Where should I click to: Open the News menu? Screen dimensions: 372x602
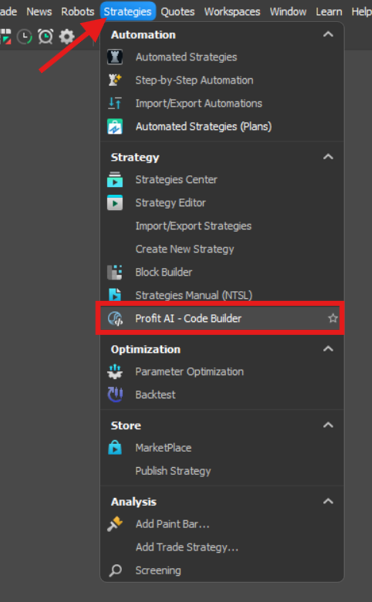click(x=39, y=12)
